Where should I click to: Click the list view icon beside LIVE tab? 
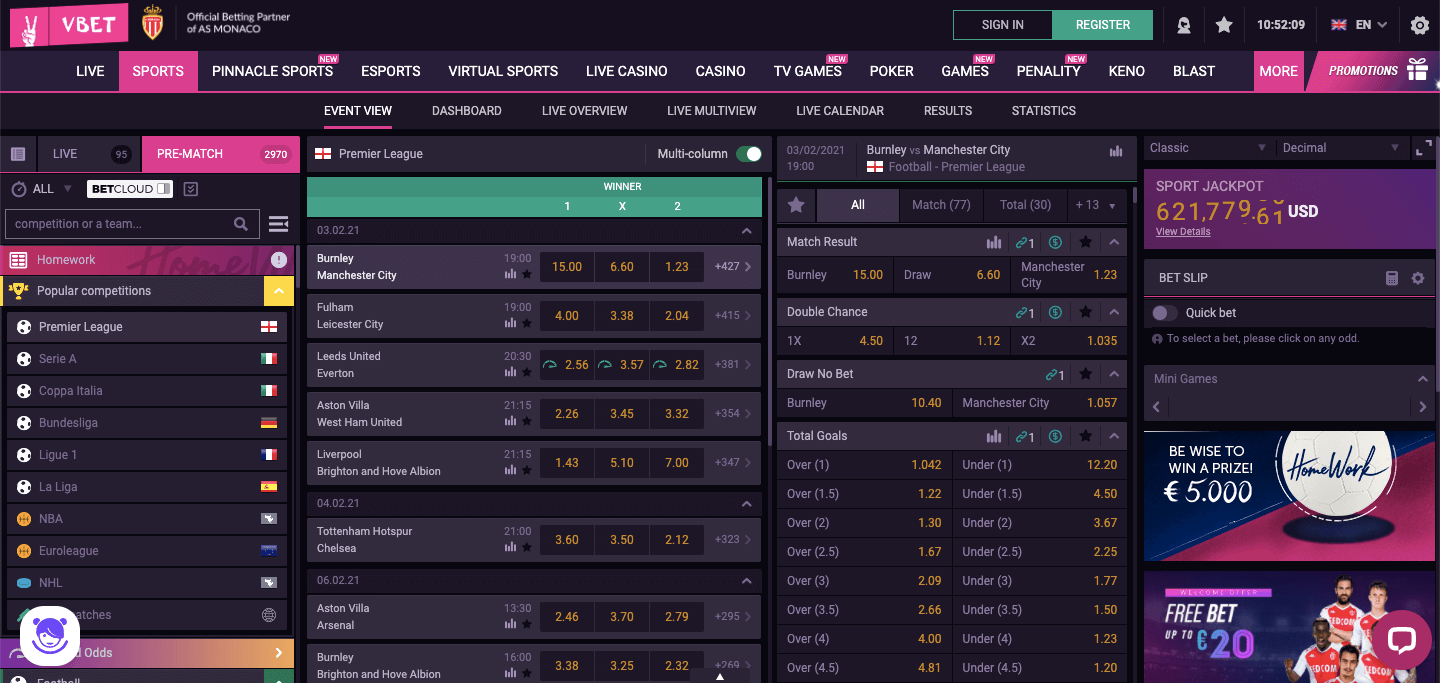pos(18,154)
